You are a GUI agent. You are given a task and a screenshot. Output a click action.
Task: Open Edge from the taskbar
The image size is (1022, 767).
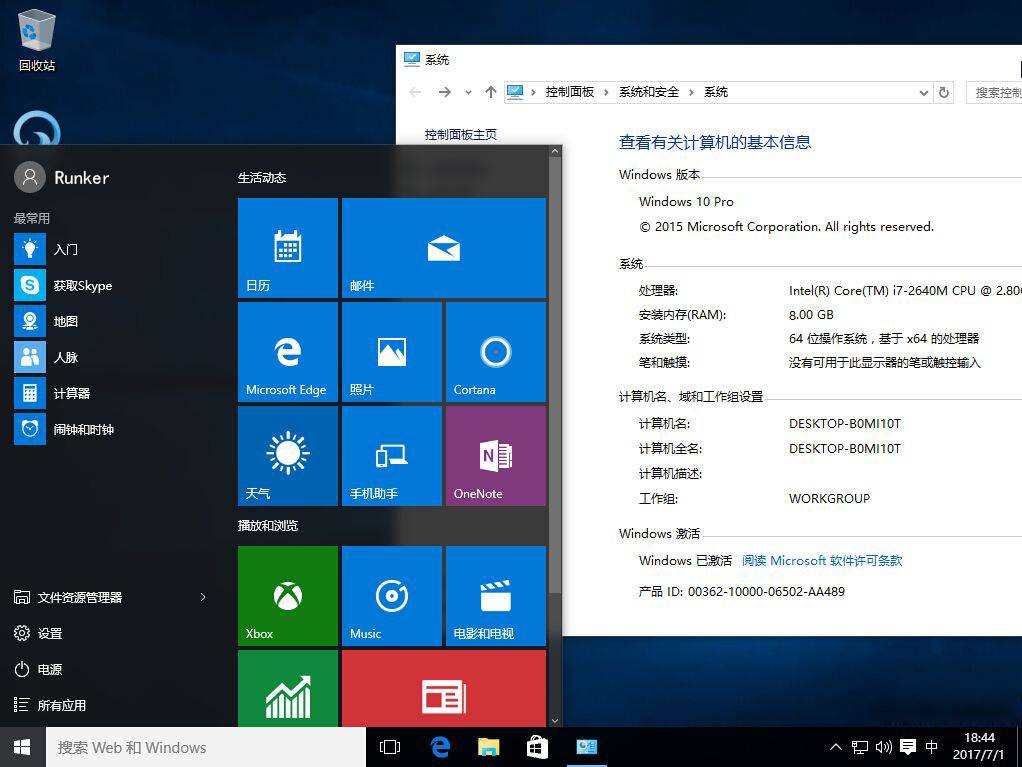click(x=441, y=747)
